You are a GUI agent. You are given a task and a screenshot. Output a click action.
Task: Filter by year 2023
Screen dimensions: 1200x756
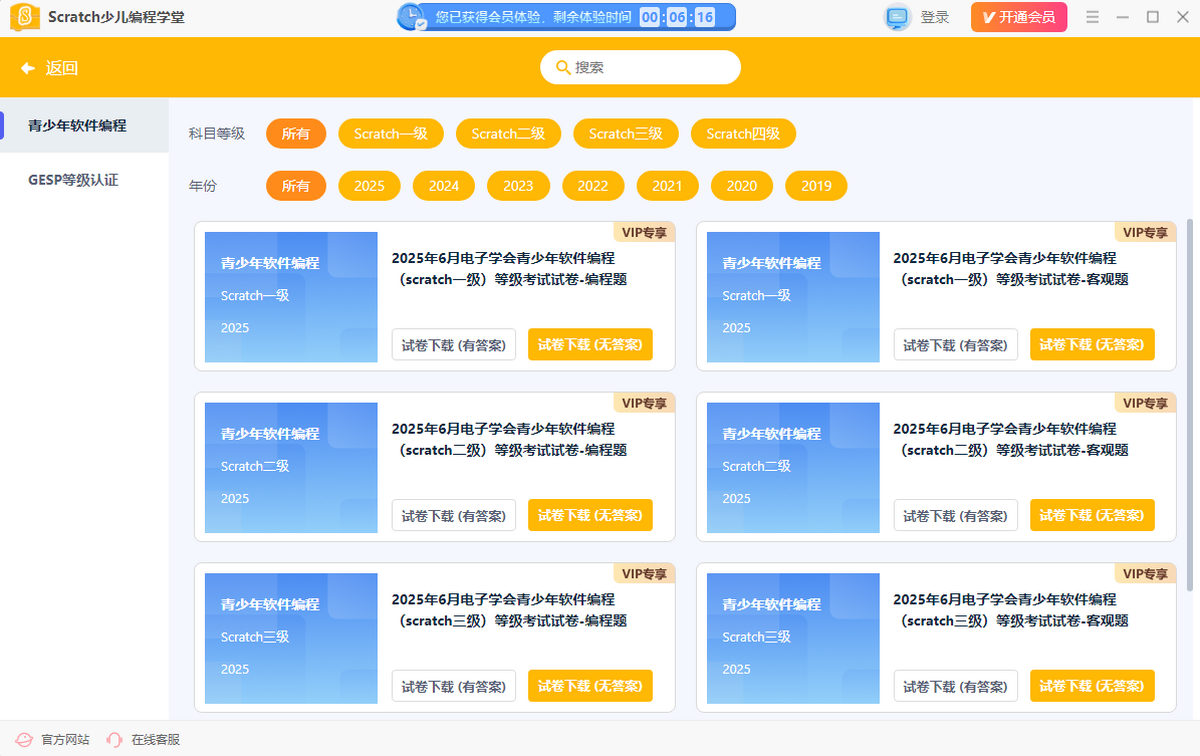point(518,186)
